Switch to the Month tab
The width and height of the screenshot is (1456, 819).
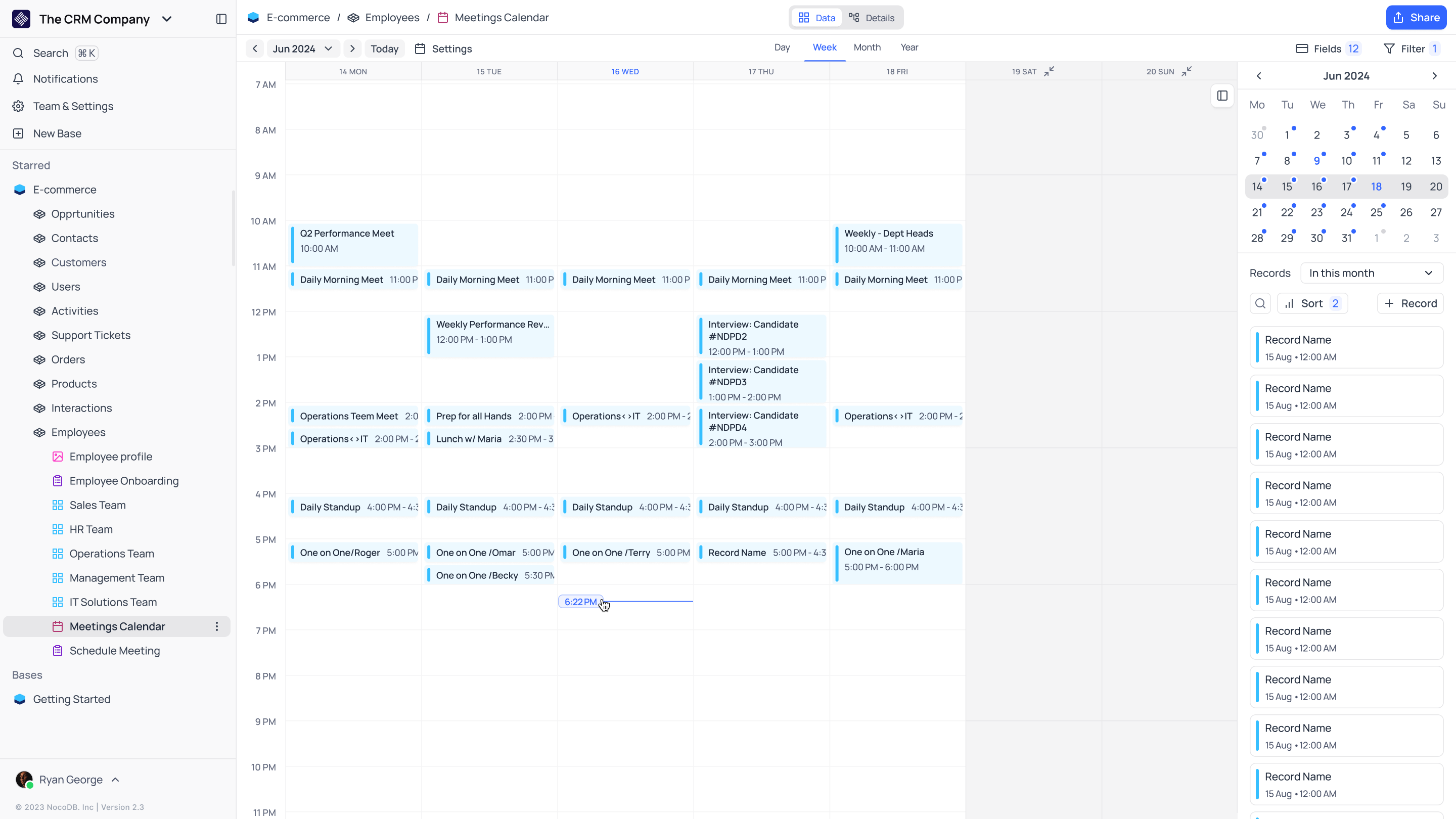point(867,48)
